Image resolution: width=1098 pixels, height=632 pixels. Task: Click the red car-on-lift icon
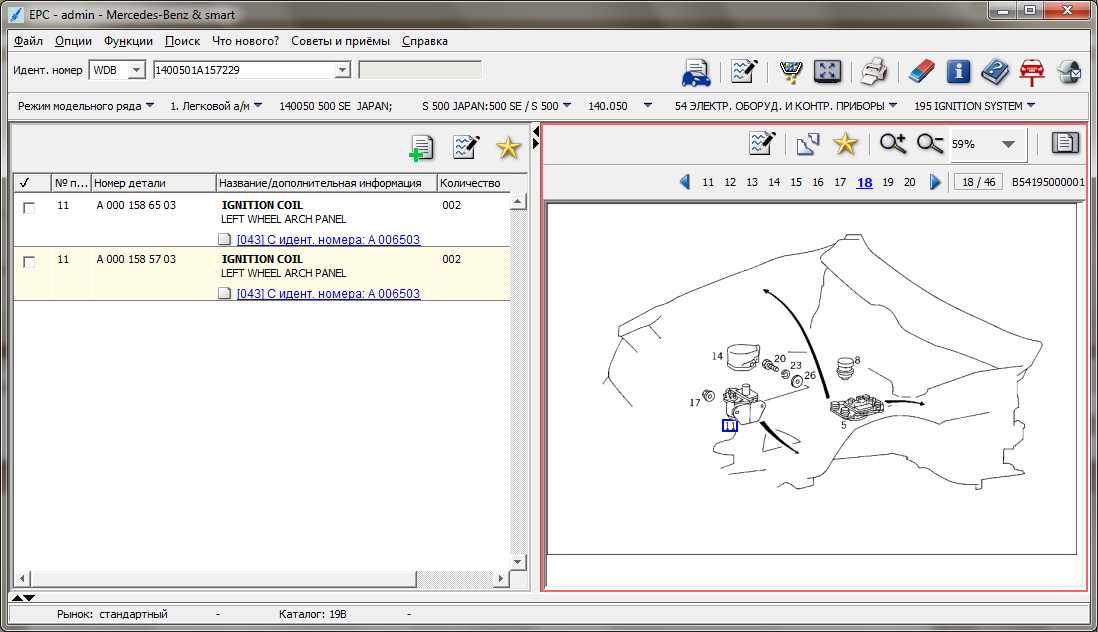(1031, 71)
